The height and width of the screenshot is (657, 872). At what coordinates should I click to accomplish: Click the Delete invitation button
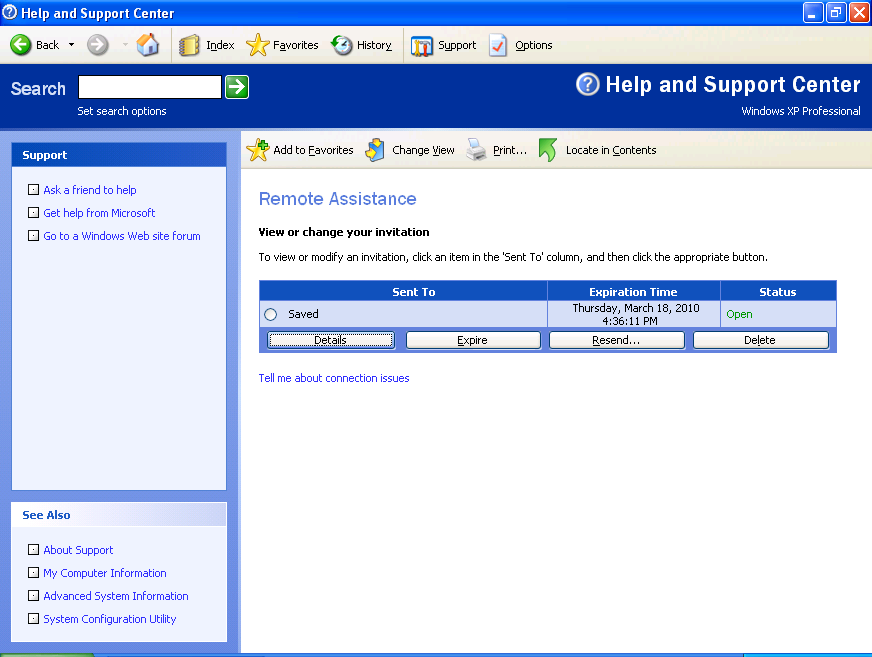click(x=761, y=340)
